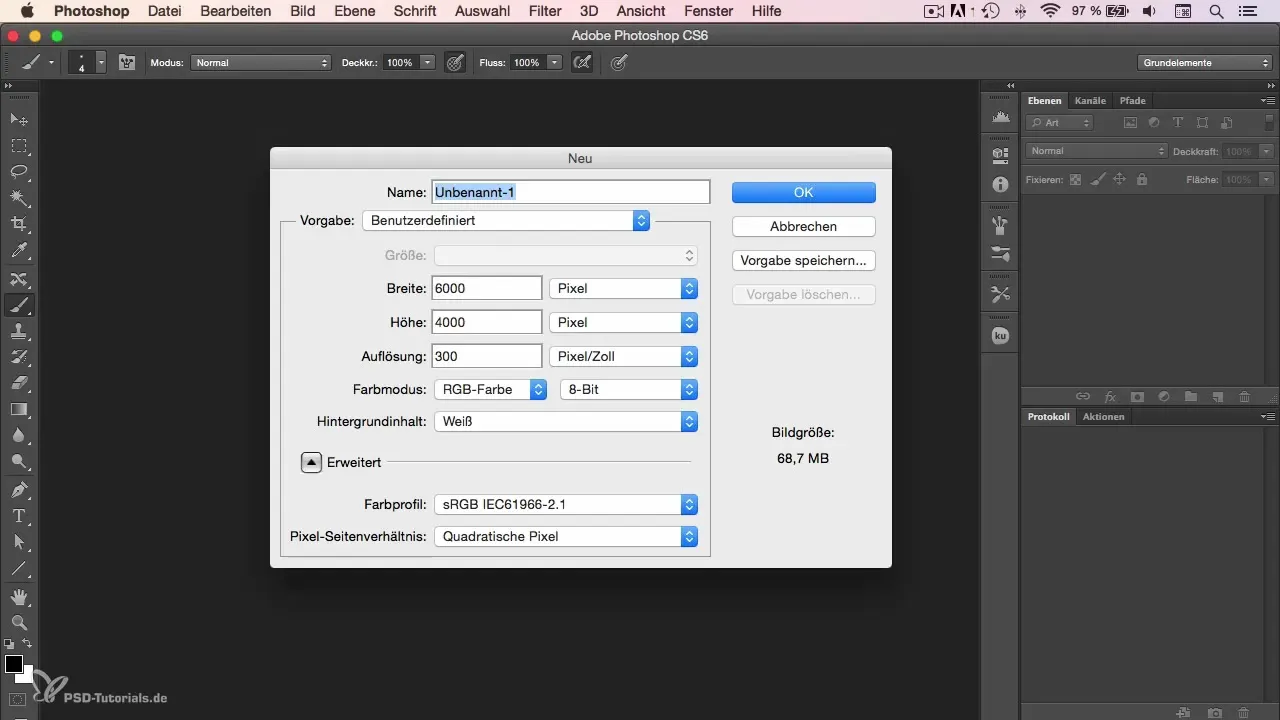Switch to the Aktionen tab
Viewport: 1280px width, 720px height.
[1103, 416]
